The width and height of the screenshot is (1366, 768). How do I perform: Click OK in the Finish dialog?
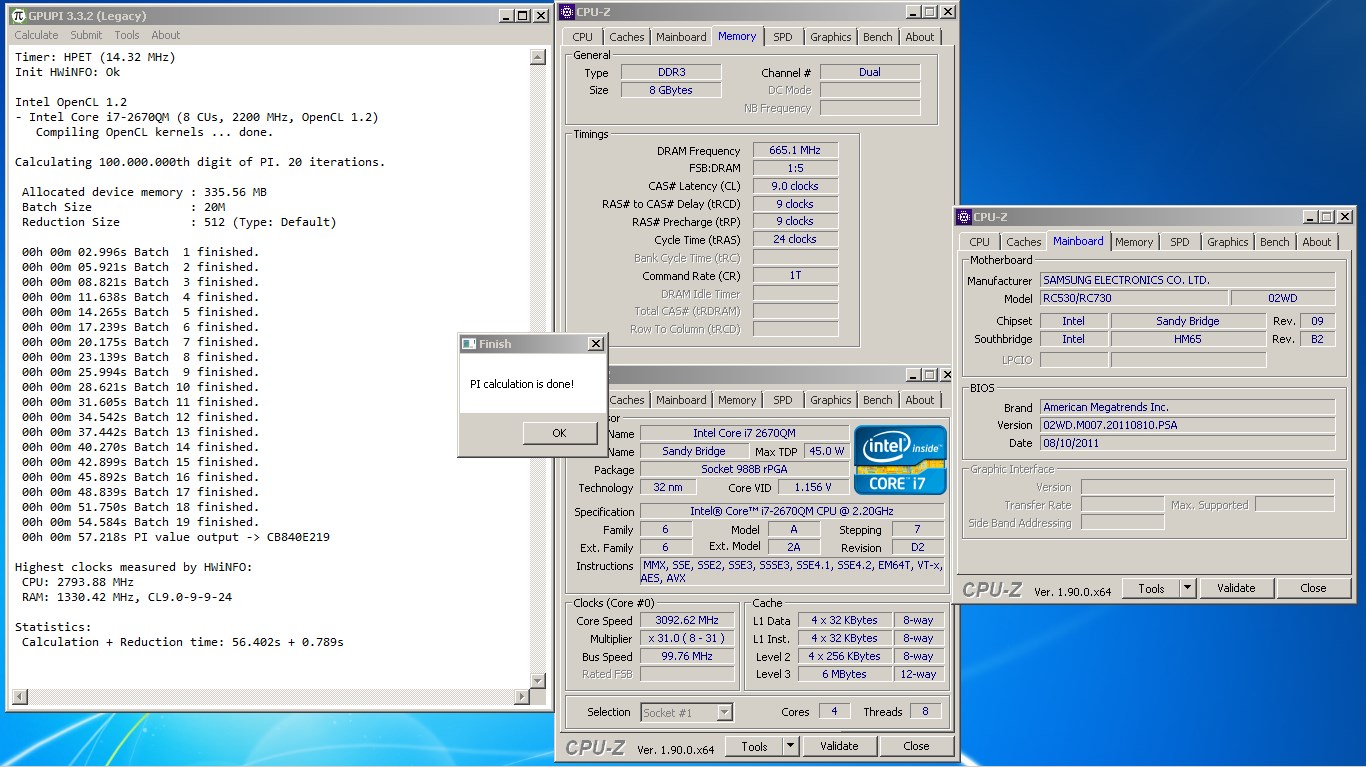click(x=559, y=433)
